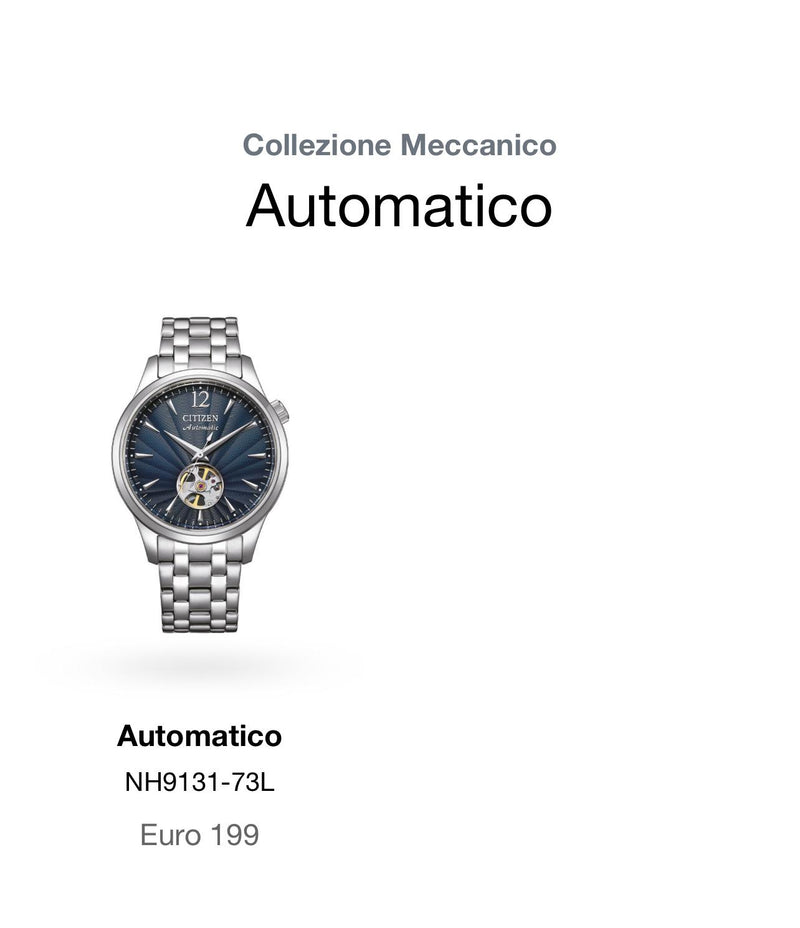This screenshot has width=800, height=928.
Task: Click the Automatic script text on the dial
Action: pos(201,427)
